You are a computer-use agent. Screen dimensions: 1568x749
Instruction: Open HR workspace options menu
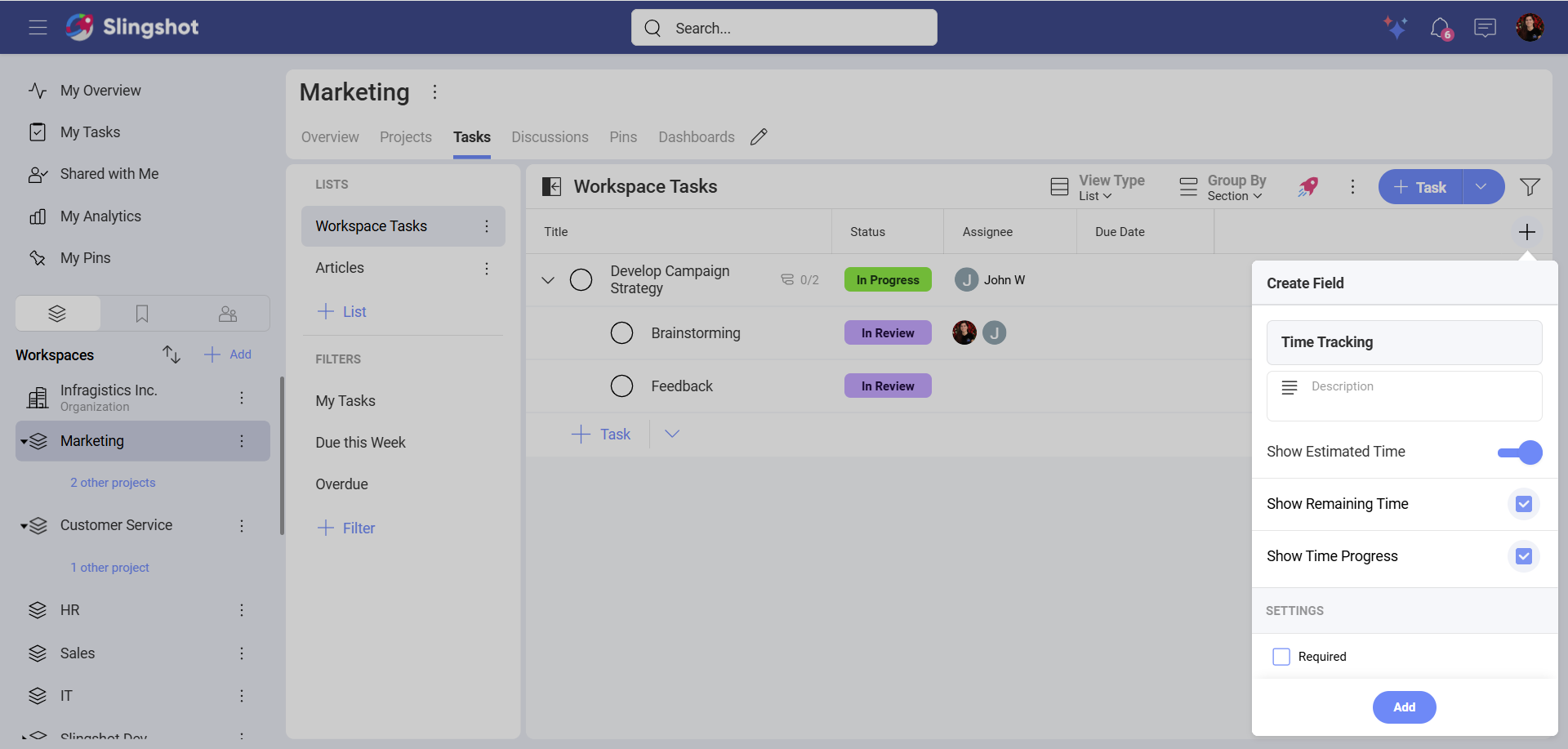click(242, 610)
